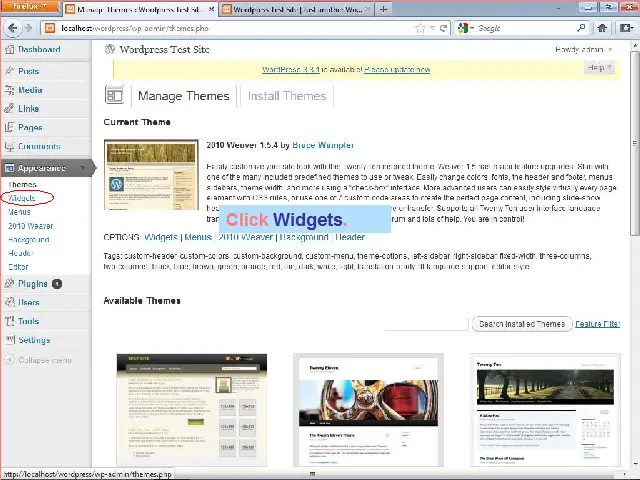Open the Feature Filter link
The width and height of the screenshot is (640, 480).
[x=598, y=324]
